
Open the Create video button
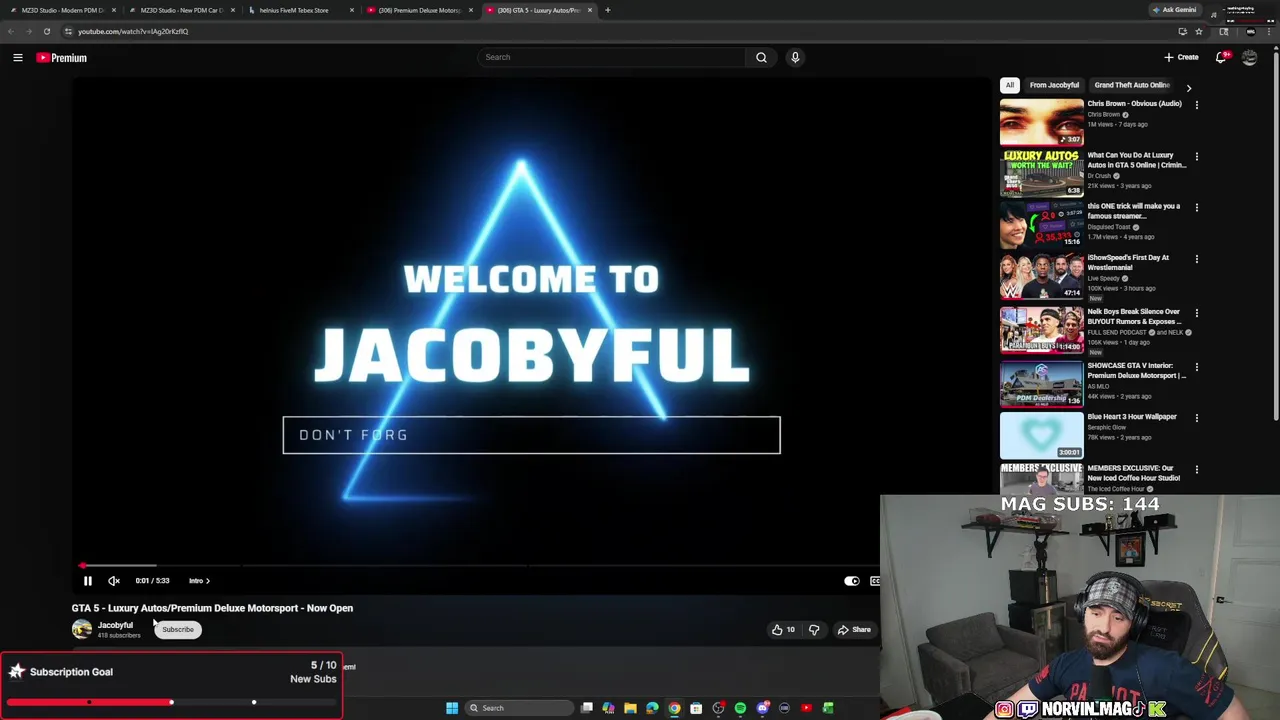click(1181, 57)
